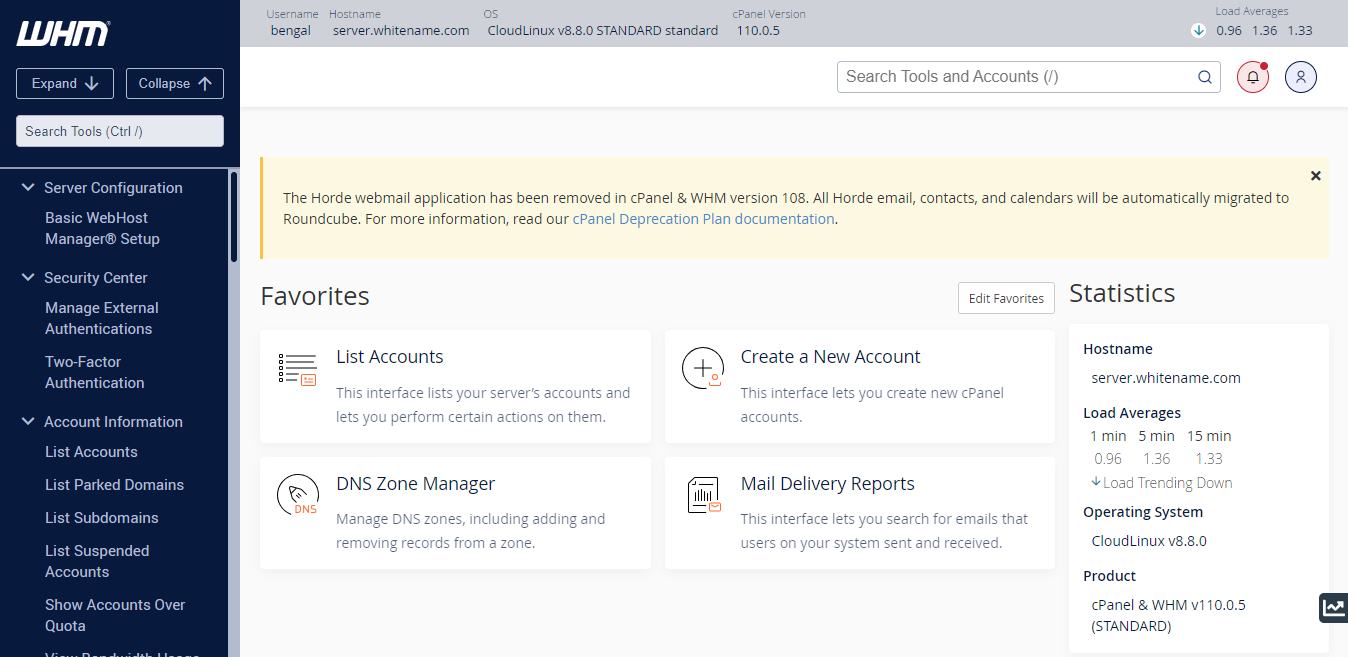Click the DNS Zone Manager icon
Viewport: 1348px width, 657px height.
297,495
